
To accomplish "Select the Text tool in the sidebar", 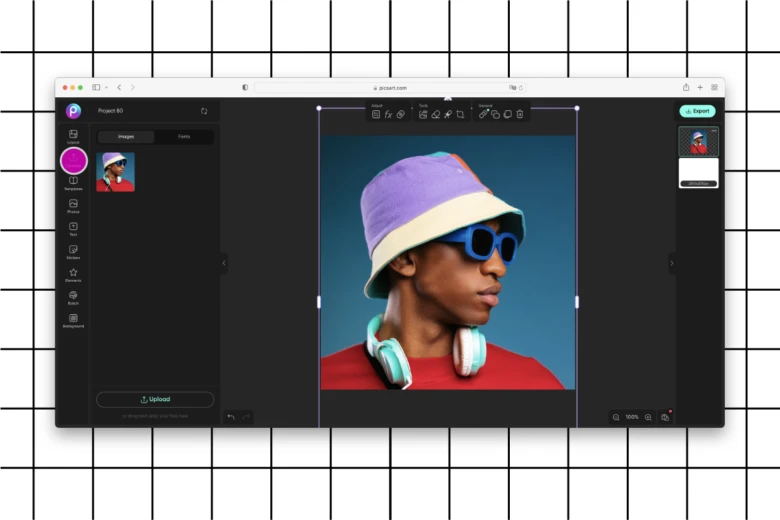I will point(73,228).
